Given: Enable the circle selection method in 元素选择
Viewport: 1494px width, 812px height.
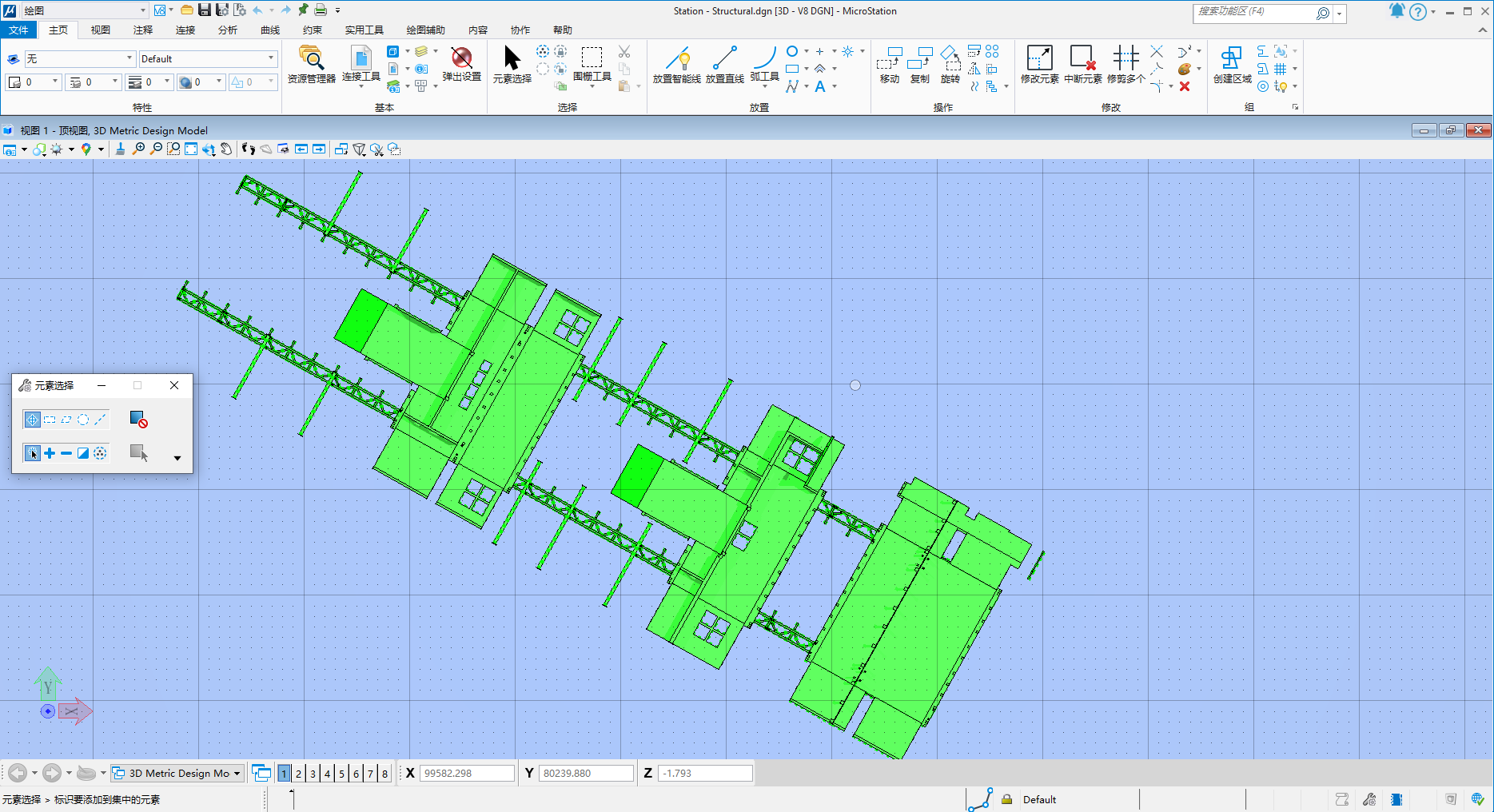Looking at the screenshot, I should point(83,420).
